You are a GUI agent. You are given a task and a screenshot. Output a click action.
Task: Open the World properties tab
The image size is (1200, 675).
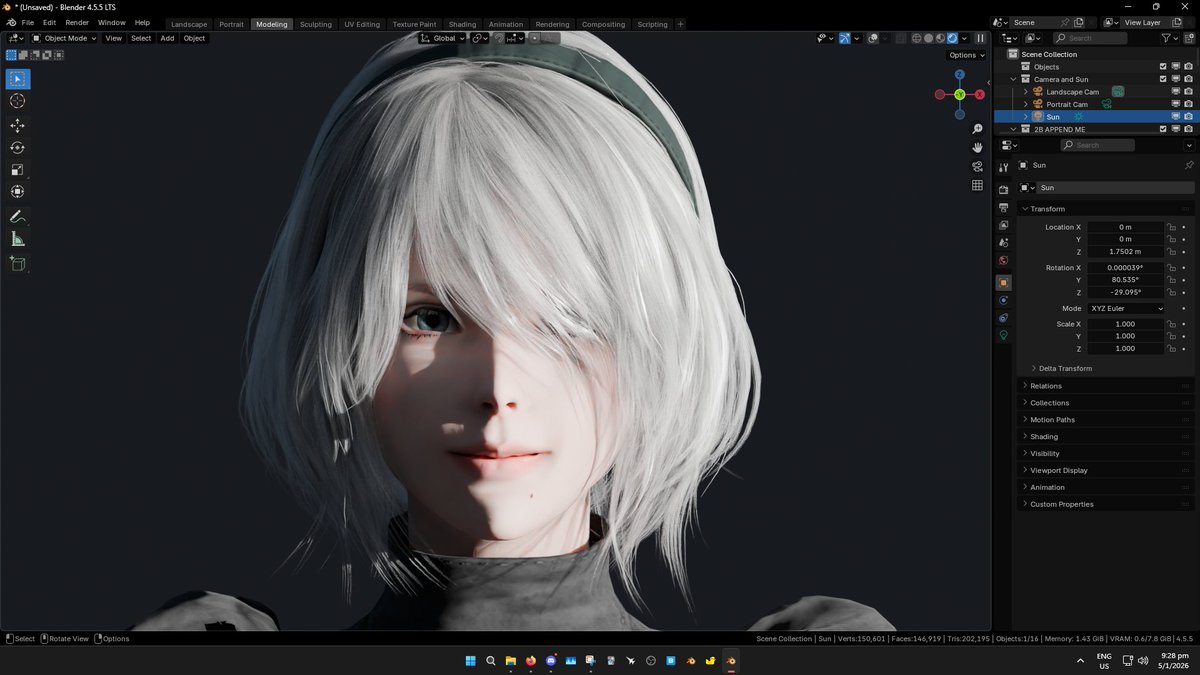click(x=1003, y=261)
